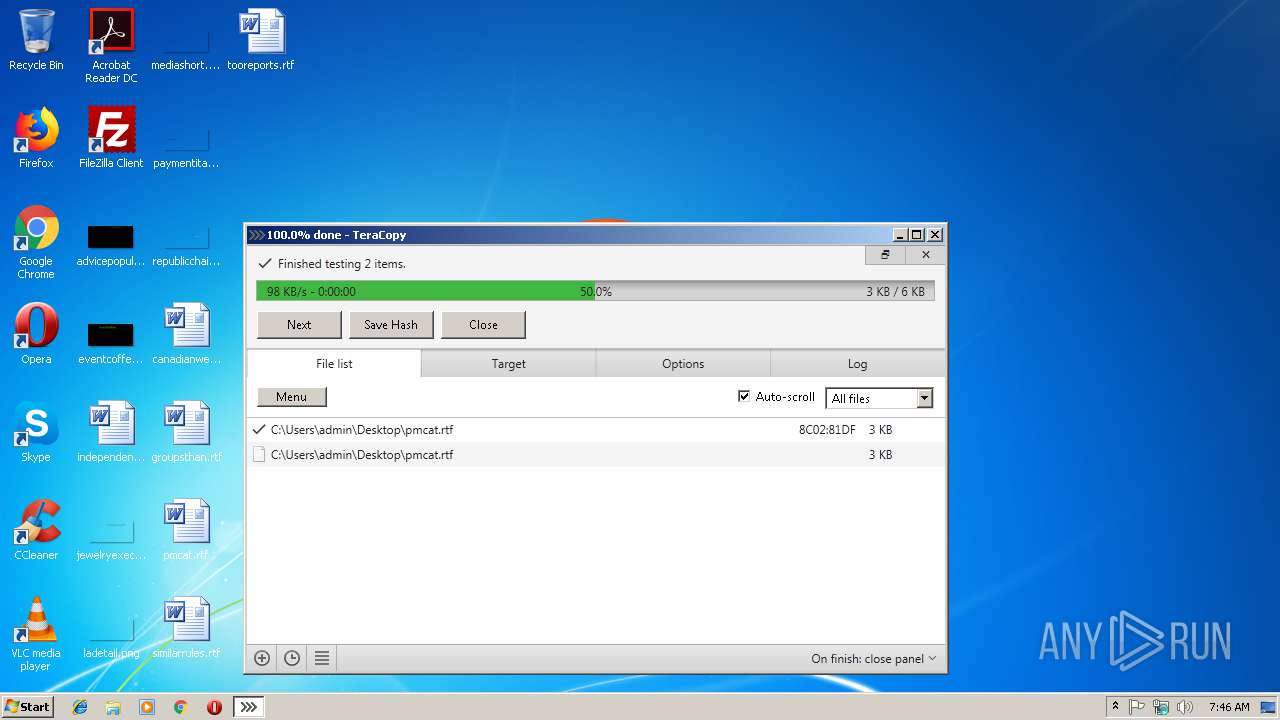Open Opera from the taskbar
This screenshot has height=720, width=1280.
pos(214,707)
